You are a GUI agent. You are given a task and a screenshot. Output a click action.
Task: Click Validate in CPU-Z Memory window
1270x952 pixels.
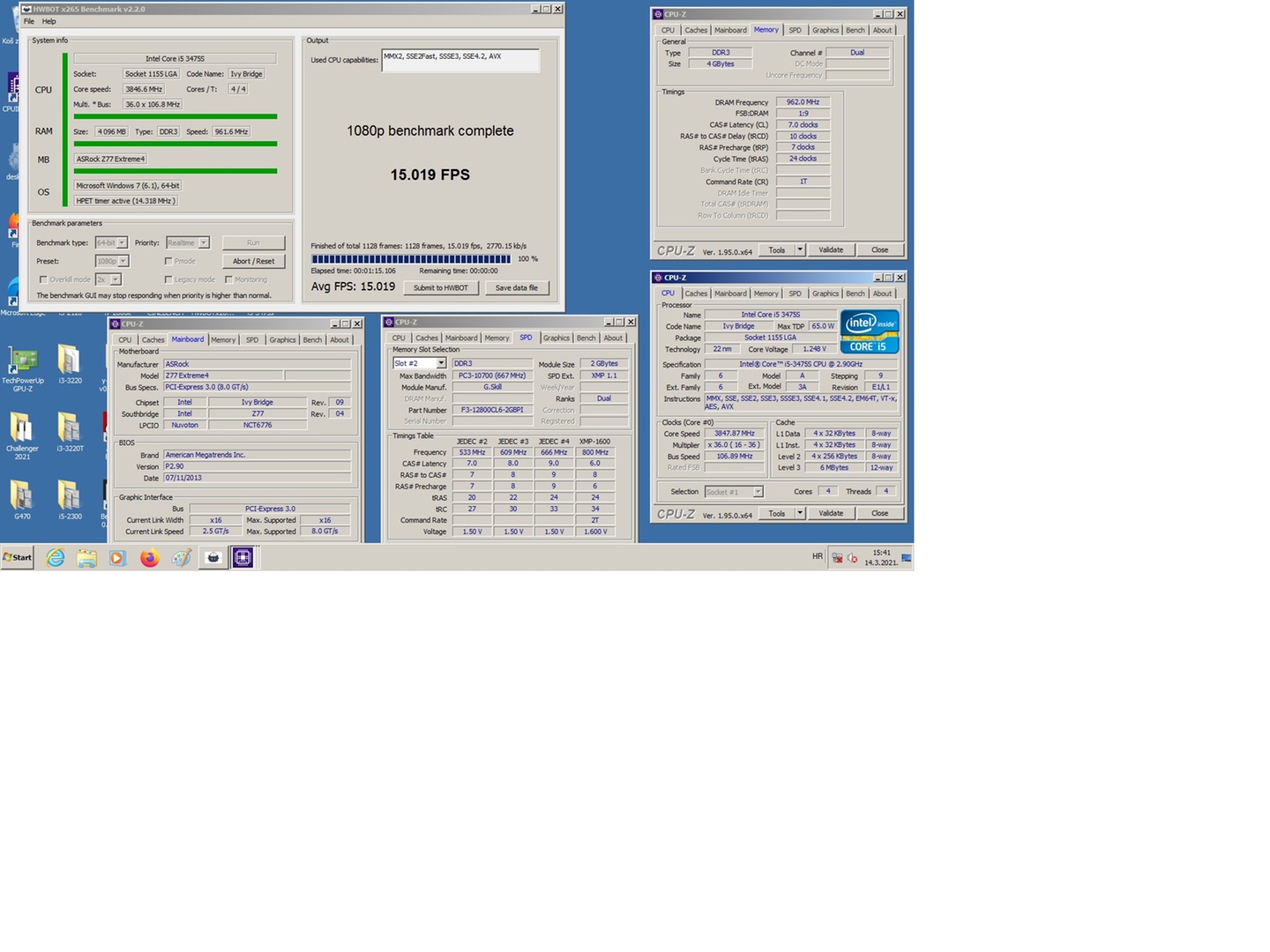click(x=831, y=249)
